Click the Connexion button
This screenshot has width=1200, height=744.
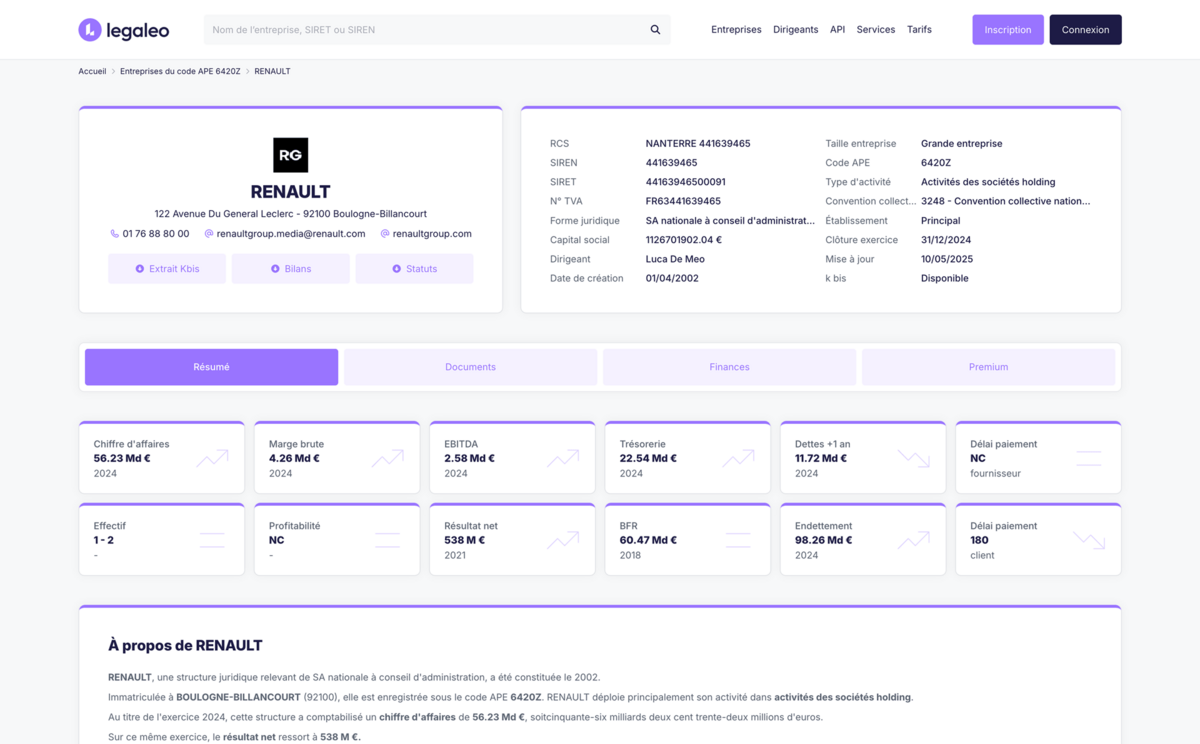click(1085, 30)
